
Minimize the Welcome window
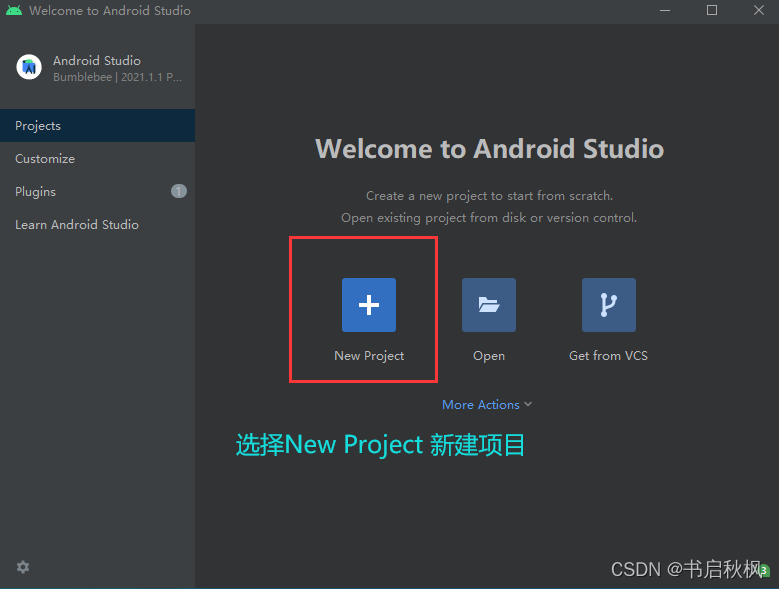[665, 10]
